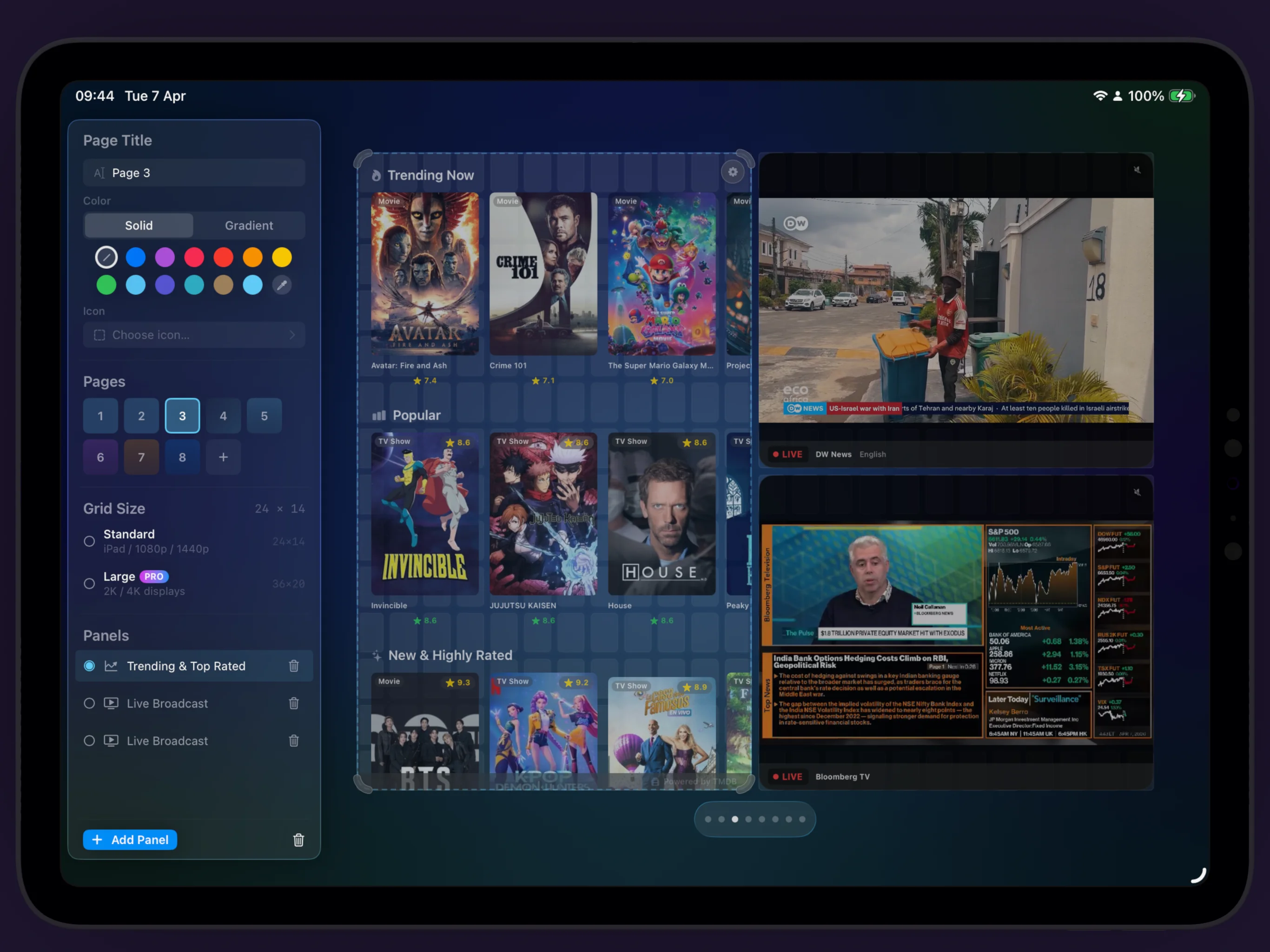Open the House TV show poster

click(662, 514)
